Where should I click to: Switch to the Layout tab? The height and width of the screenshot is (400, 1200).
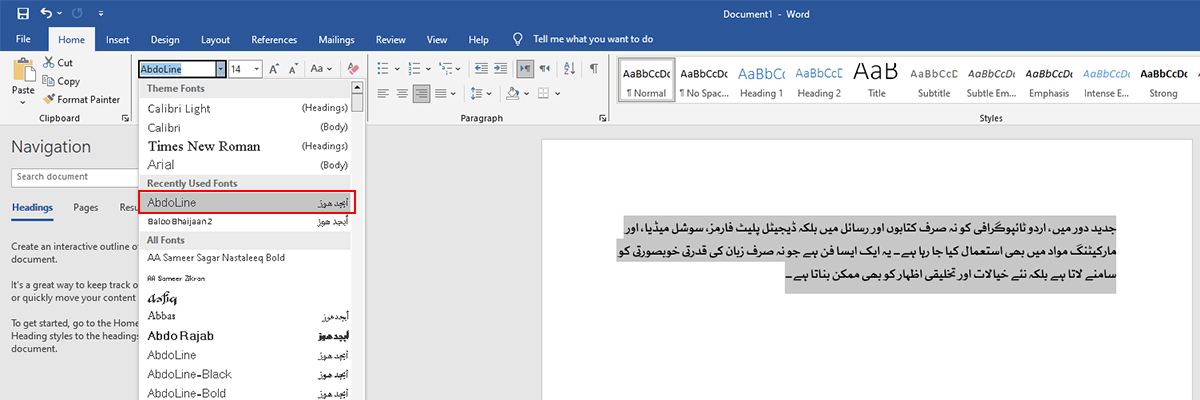(215, 39)
